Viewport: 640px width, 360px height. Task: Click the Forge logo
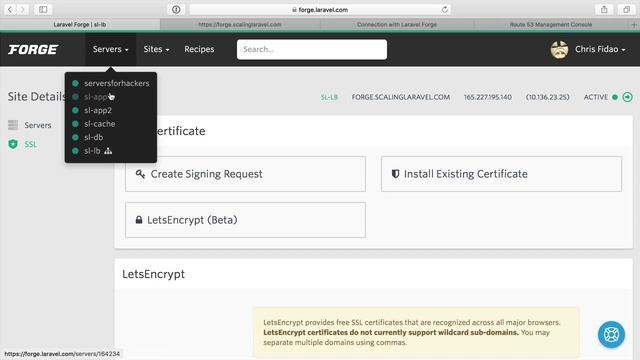click(33, 49)
